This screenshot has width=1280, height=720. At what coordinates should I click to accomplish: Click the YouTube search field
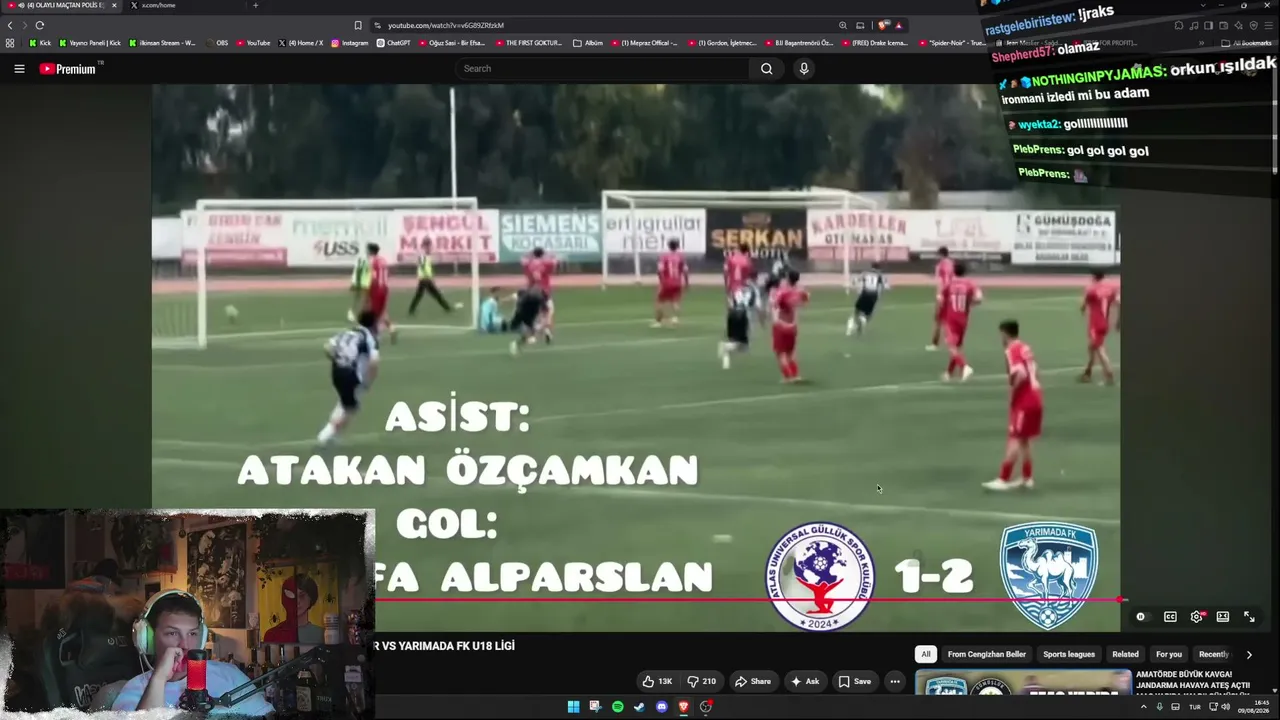click(x=602, y=69)
